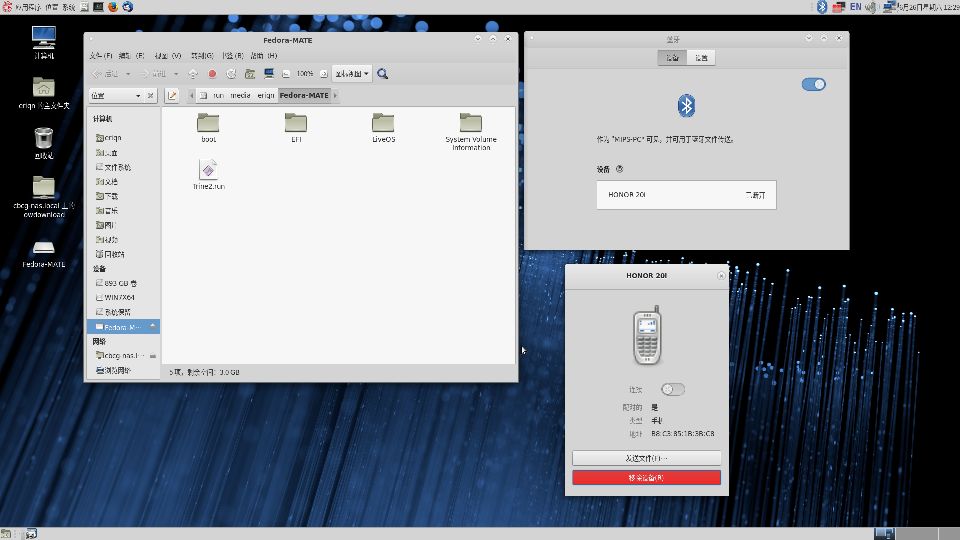Open the Go menu in file manager
This screenshot has width=960, height=540.
point(202,56)
